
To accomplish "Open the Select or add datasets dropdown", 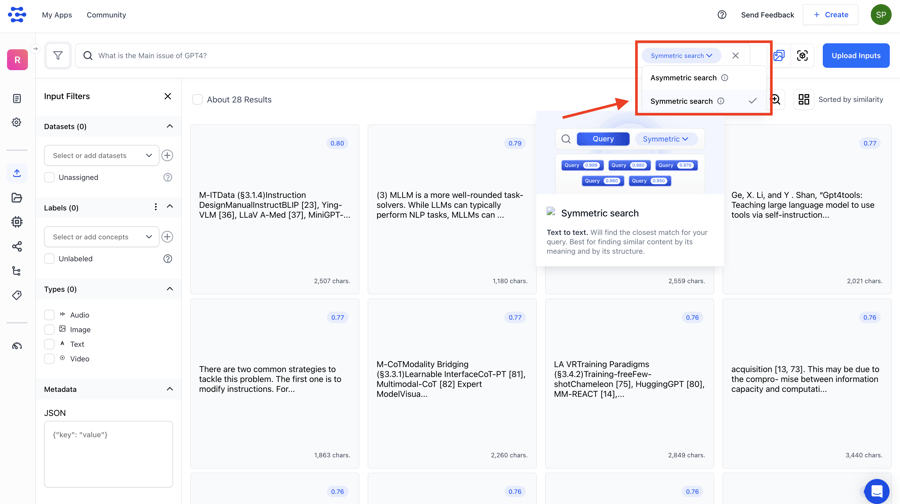I will [102, 156].
